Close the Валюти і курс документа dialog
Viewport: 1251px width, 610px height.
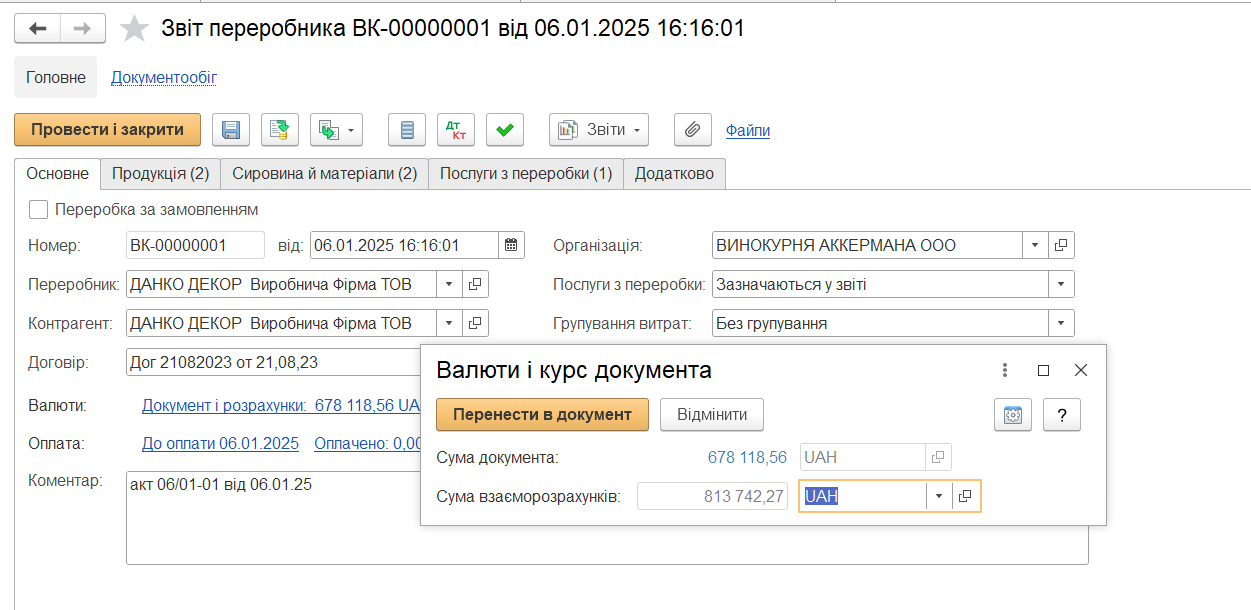(1080, 370)
